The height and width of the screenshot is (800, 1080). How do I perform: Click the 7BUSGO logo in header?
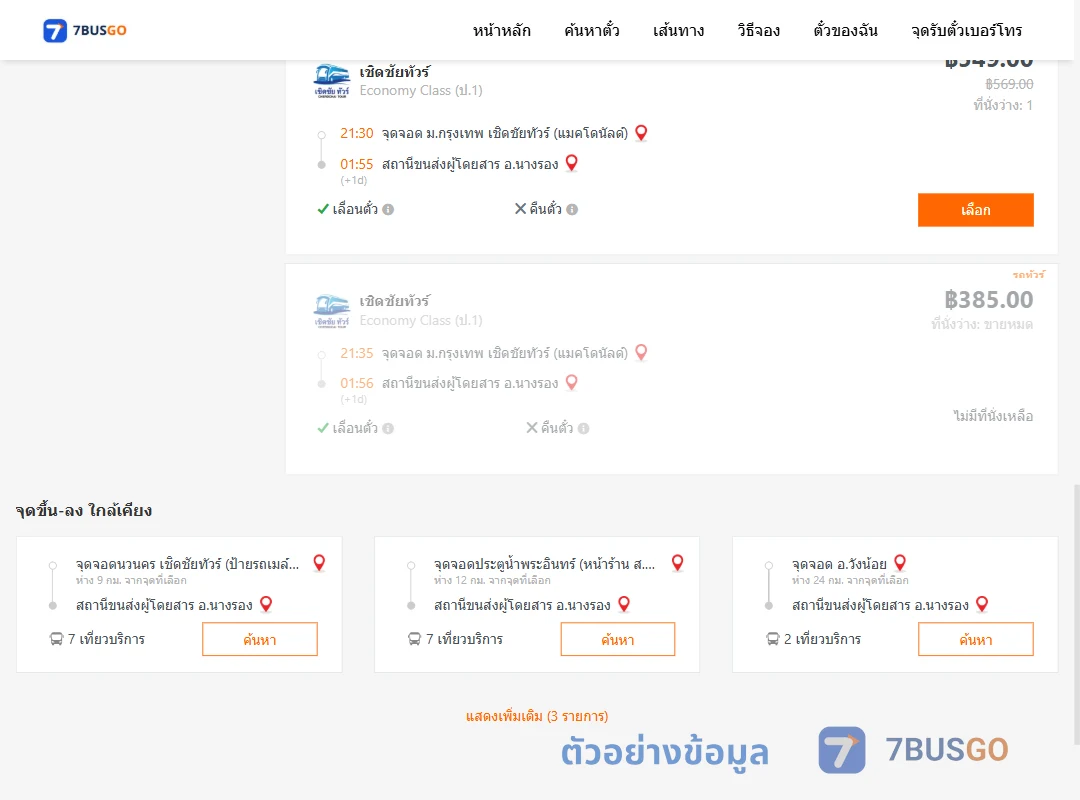click(x=85, y=30)
